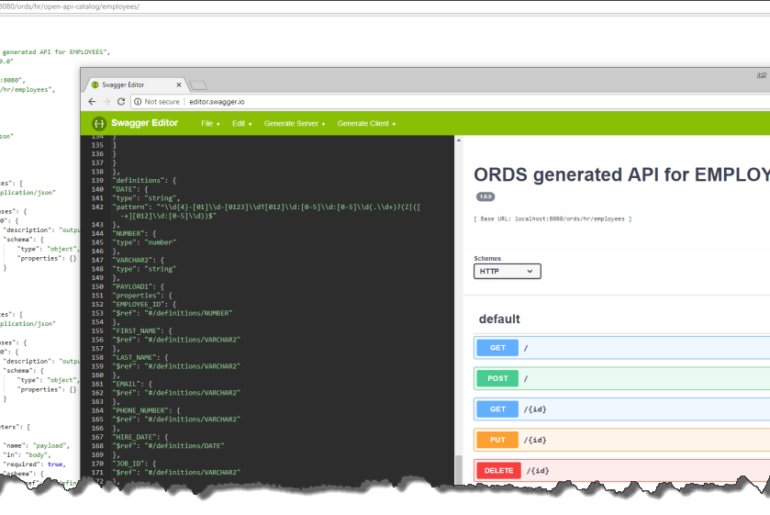Image resolution: width=770 pixels, height=515 pixels.
Task: Open the Generate Client menu
Action: tap(366, 124)
